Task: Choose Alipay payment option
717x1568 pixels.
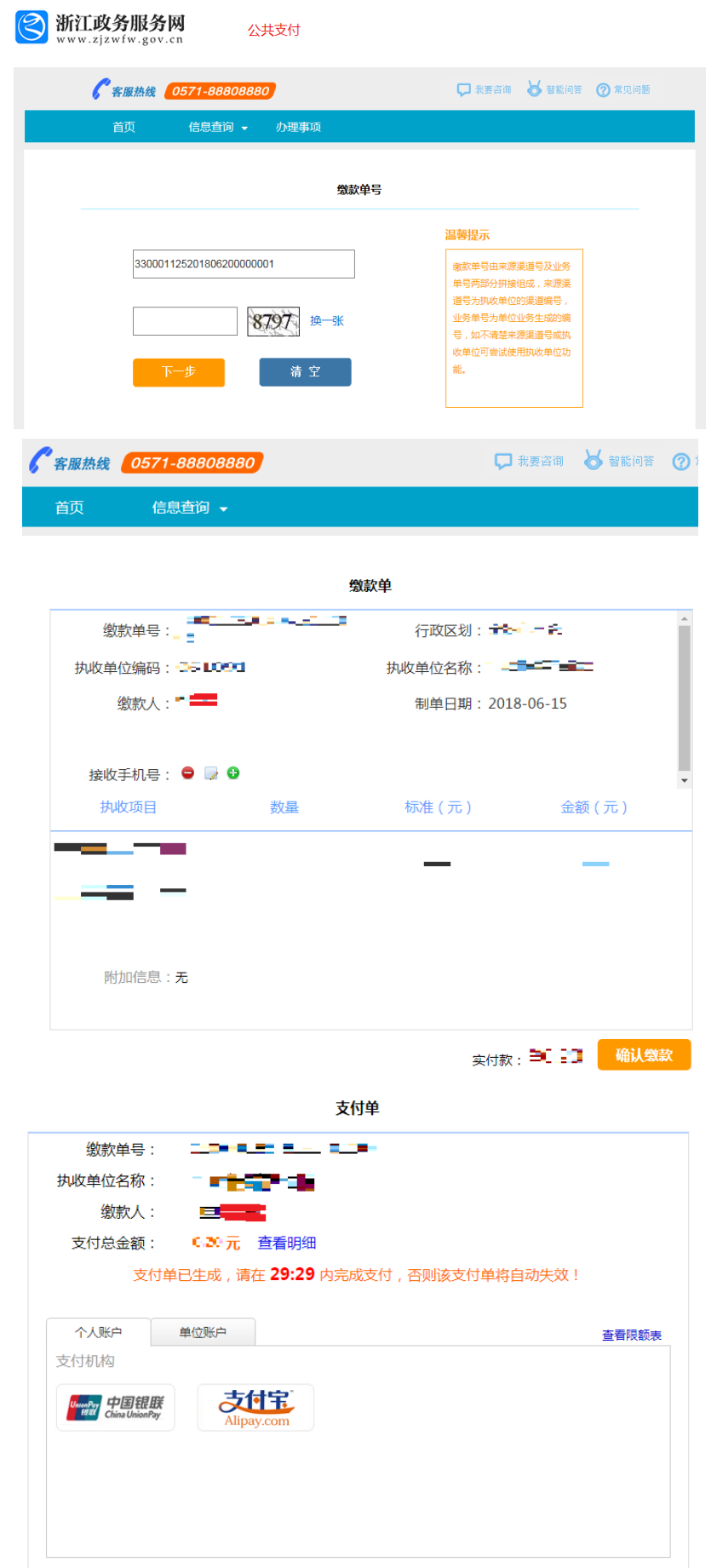Action: coord(255,1407)
